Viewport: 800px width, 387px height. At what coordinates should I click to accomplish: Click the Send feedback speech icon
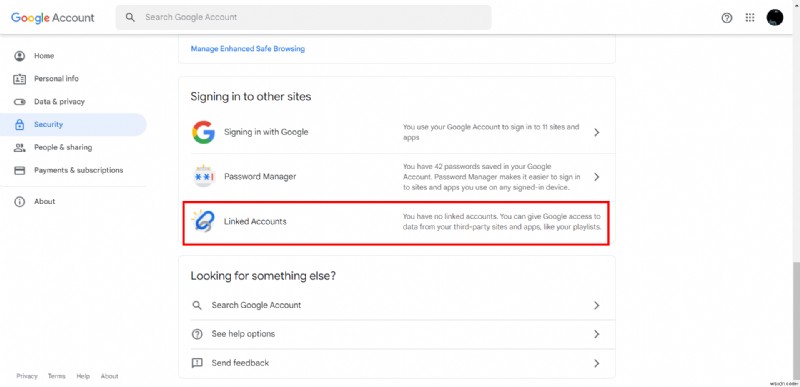pos(197,363)
